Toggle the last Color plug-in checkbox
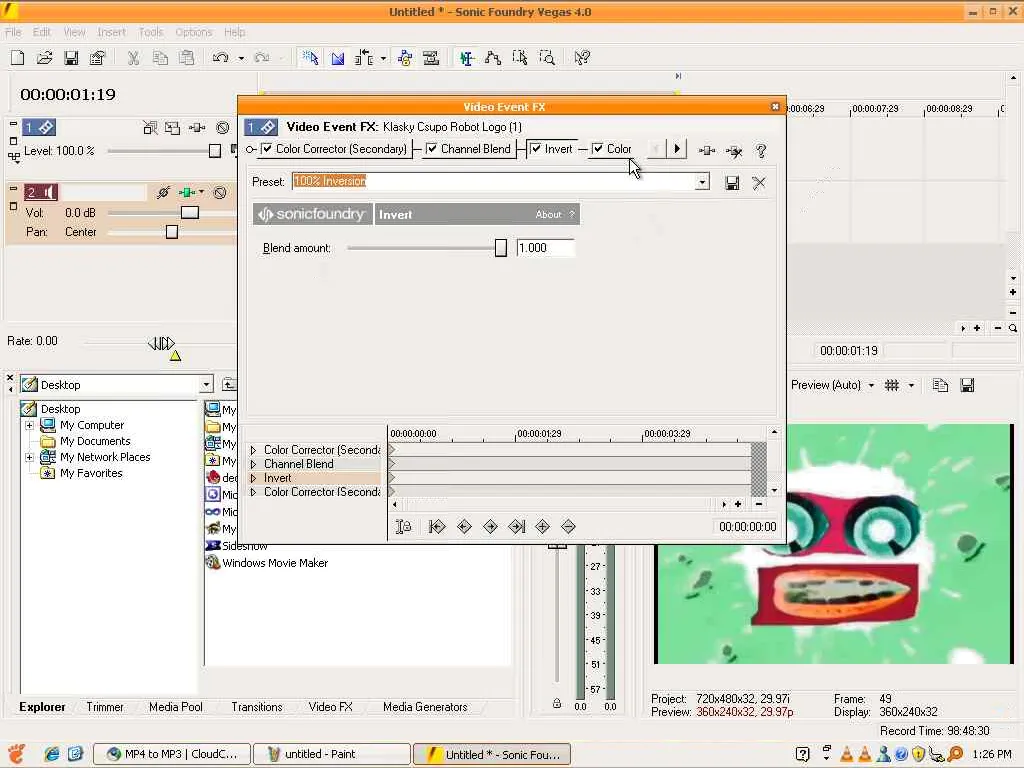This screenshot has width=1024, height=768. coord(598,149)
